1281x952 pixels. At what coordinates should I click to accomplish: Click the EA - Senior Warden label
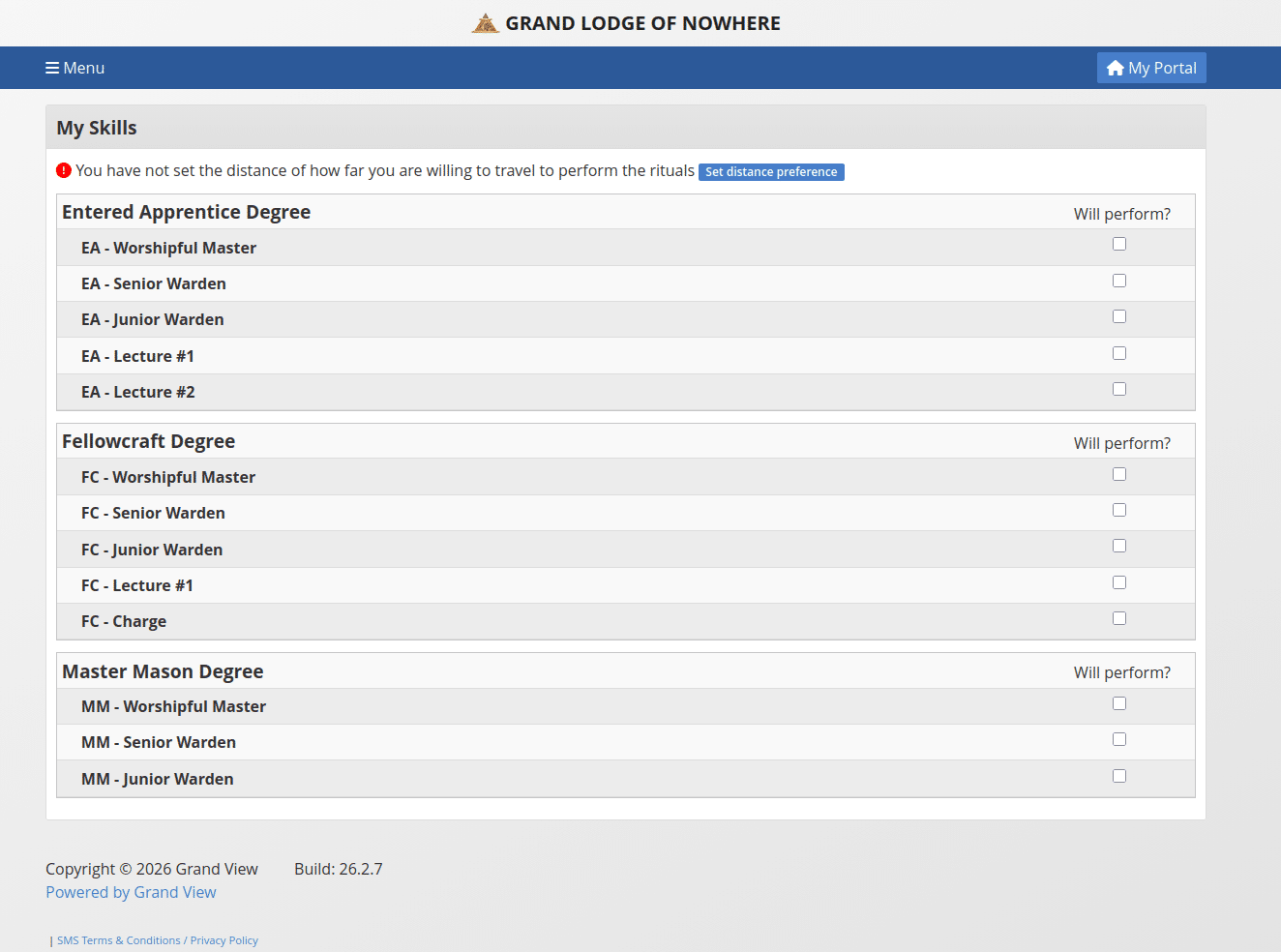[x=154, y=283]
